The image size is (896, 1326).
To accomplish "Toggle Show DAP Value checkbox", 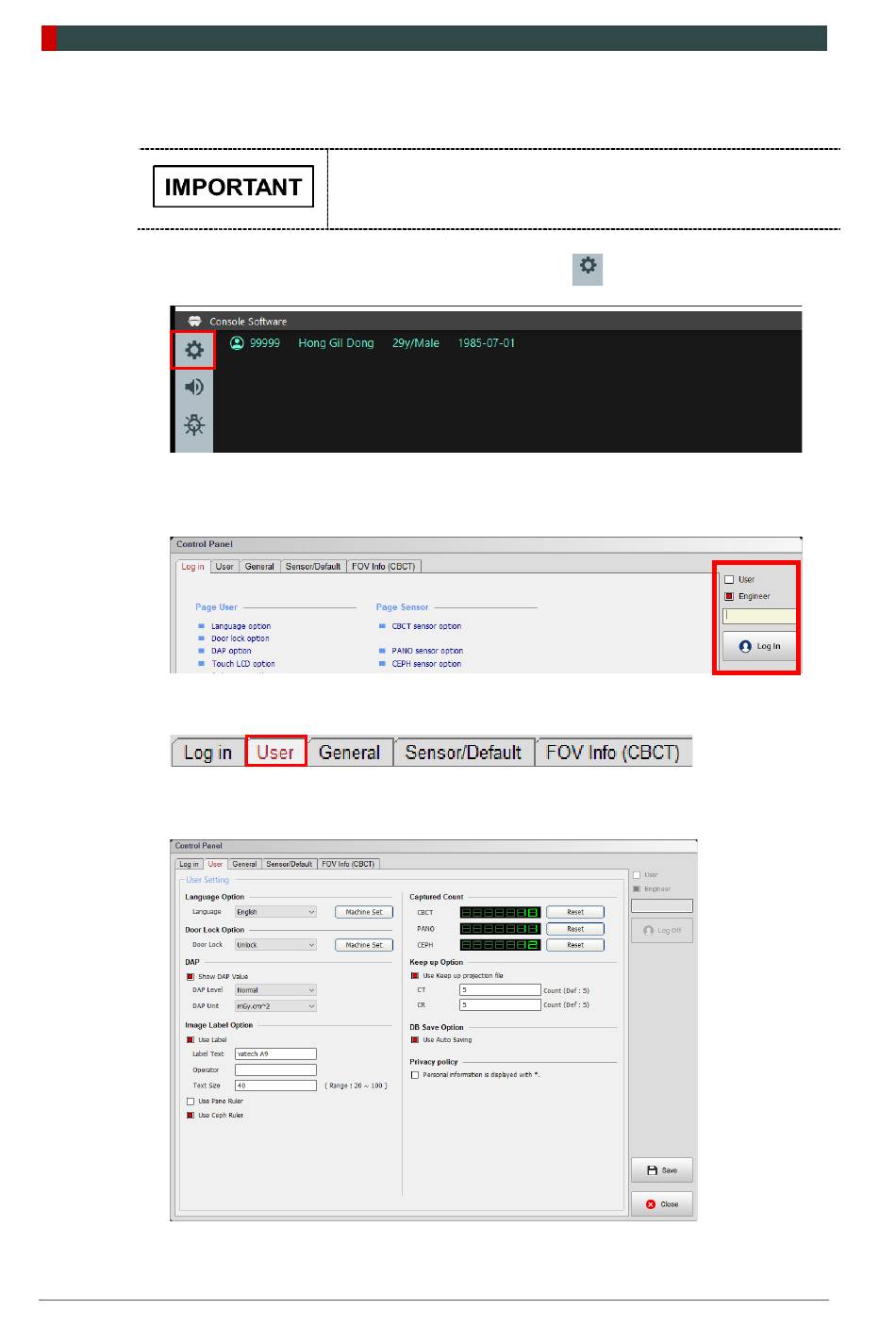I will point(191,977).
